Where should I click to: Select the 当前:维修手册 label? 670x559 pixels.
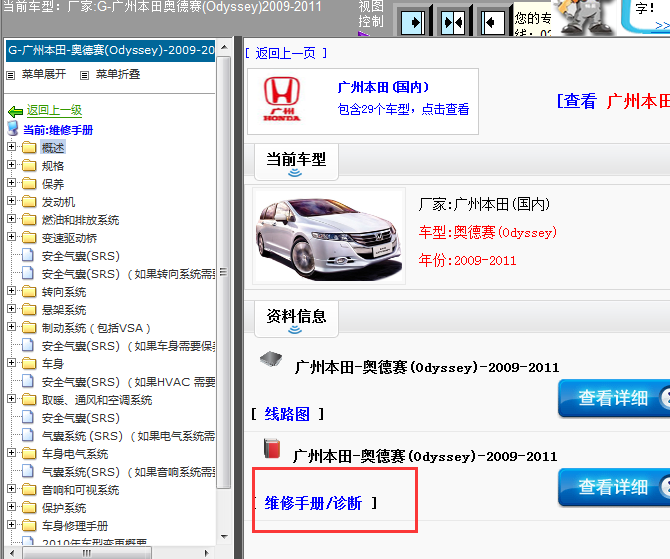click(x=58, y=130)
